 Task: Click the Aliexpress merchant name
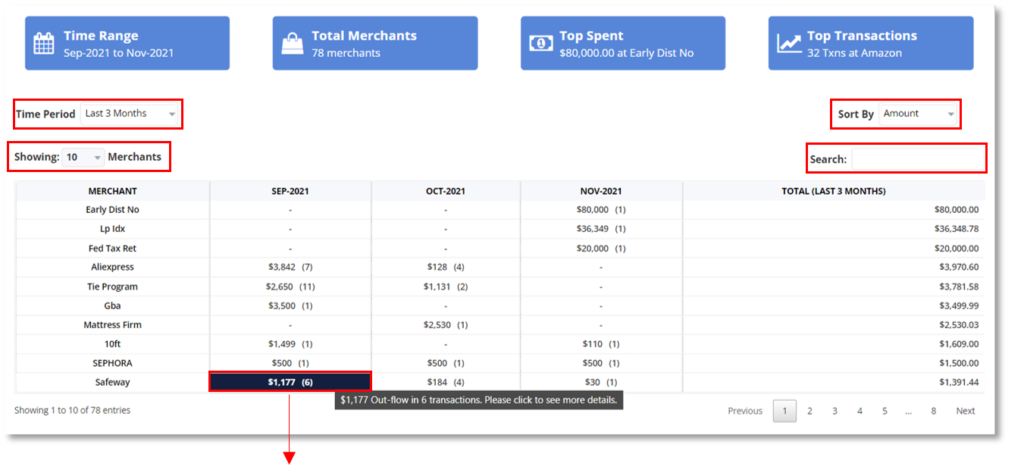[x=112, y=267]
